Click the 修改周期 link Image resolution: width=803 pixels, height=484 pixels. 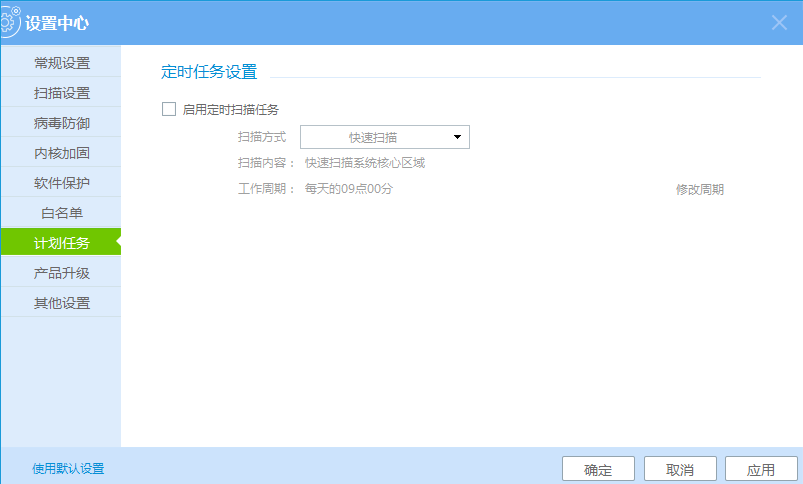click(699, 190)
